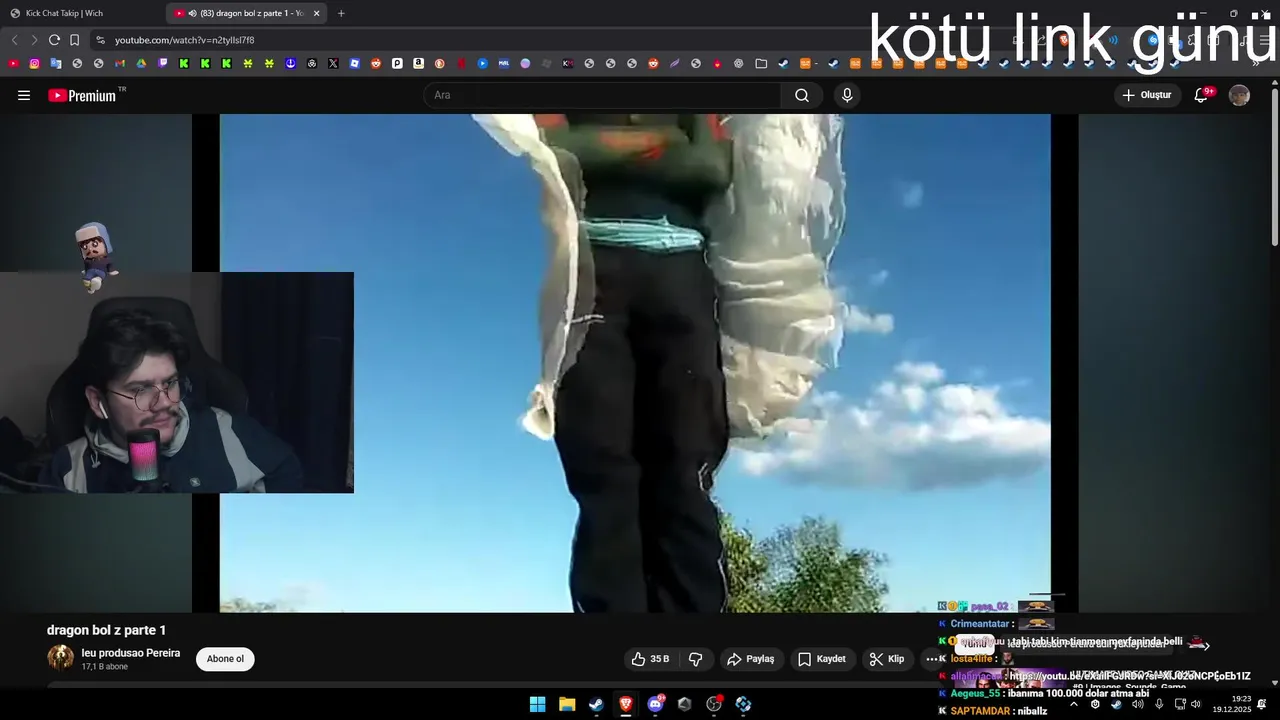Image resolution: width=1280 pixels, height=720 pixels.
Task: Select the dragon bol z parte 1 tab
Action: pyautogui.click(x=245, y=13)
